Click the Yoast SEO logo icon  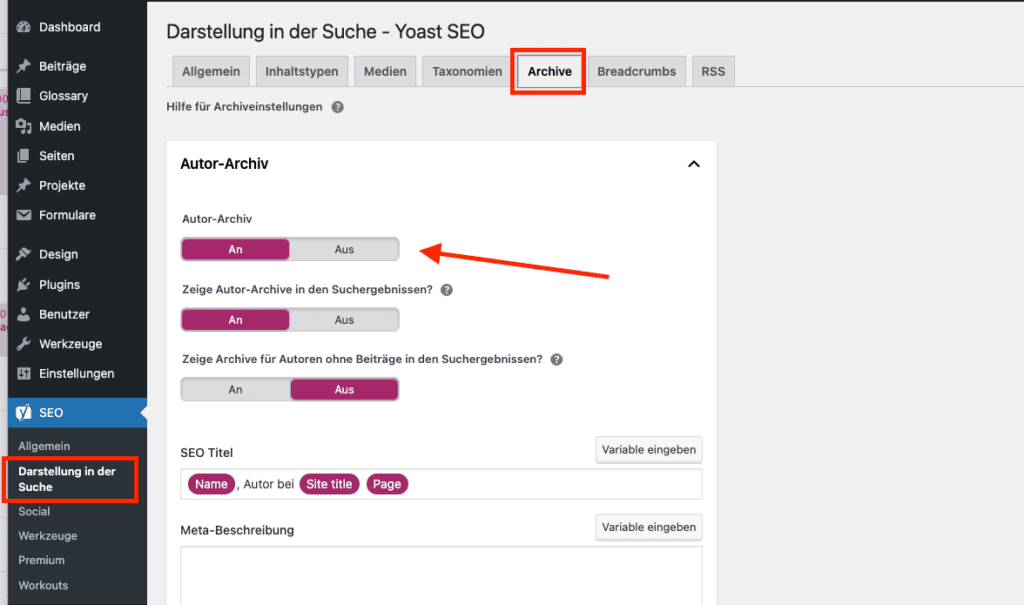(x=24, y=413)
